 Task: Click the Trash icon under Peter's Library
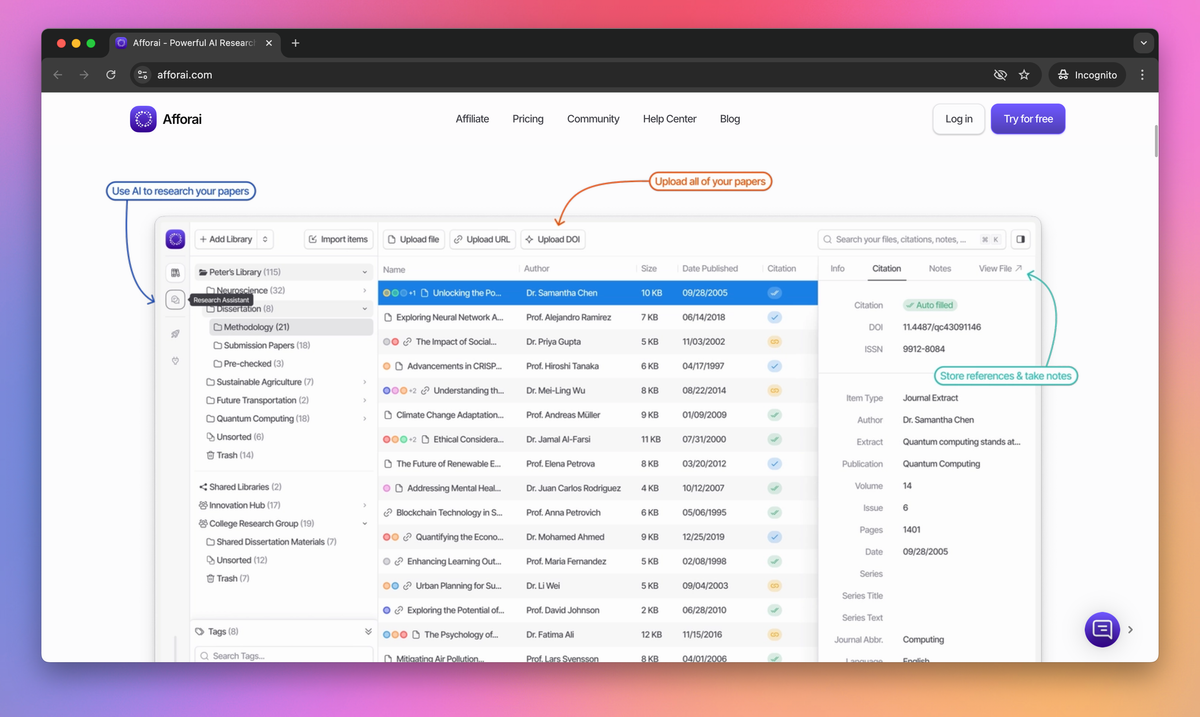[210, 455]
